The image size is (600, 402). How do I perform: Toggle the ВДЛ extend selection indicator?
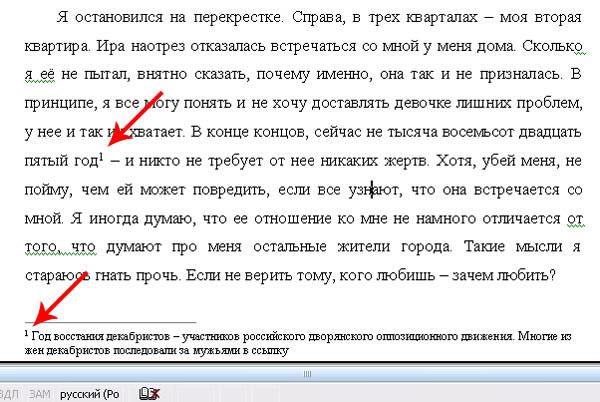pyautogui.click(x=8, y=394)
